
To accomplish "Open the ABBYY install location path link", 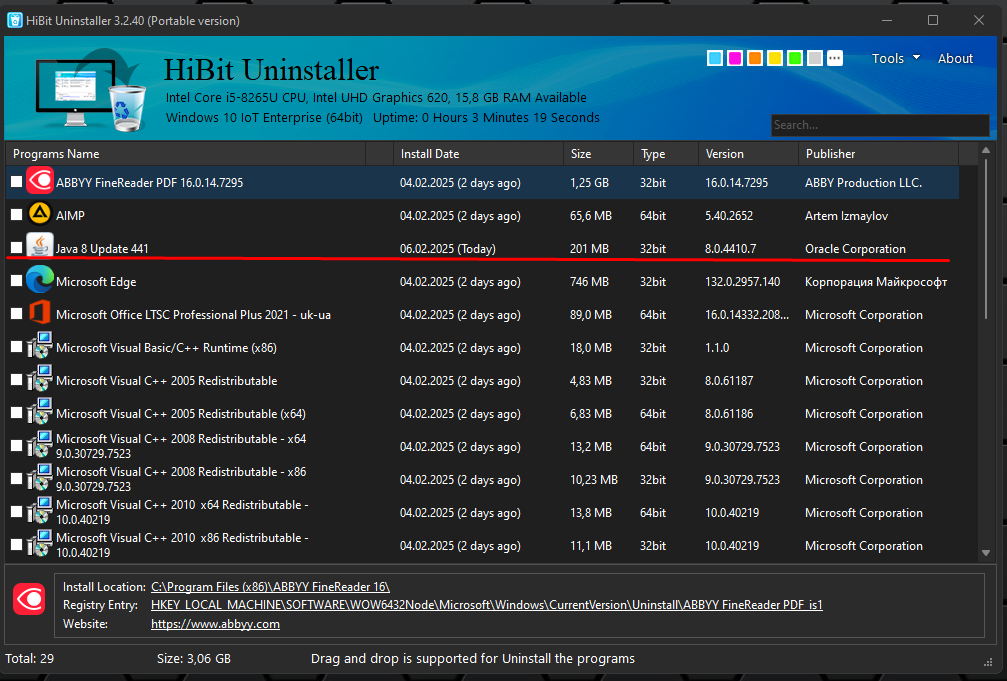I will pyautogui.click(x=270, y=586).
